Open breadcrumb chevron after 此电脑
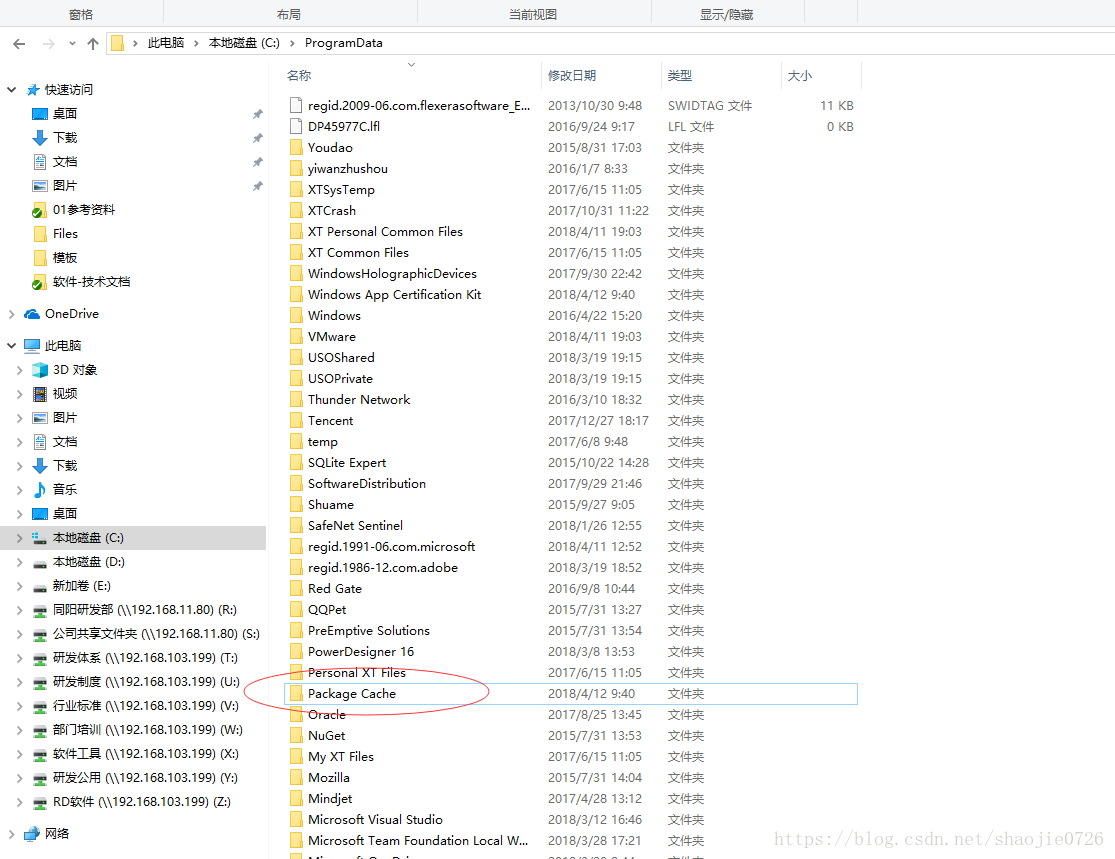Screen dimensions: 1115x859 196,43
